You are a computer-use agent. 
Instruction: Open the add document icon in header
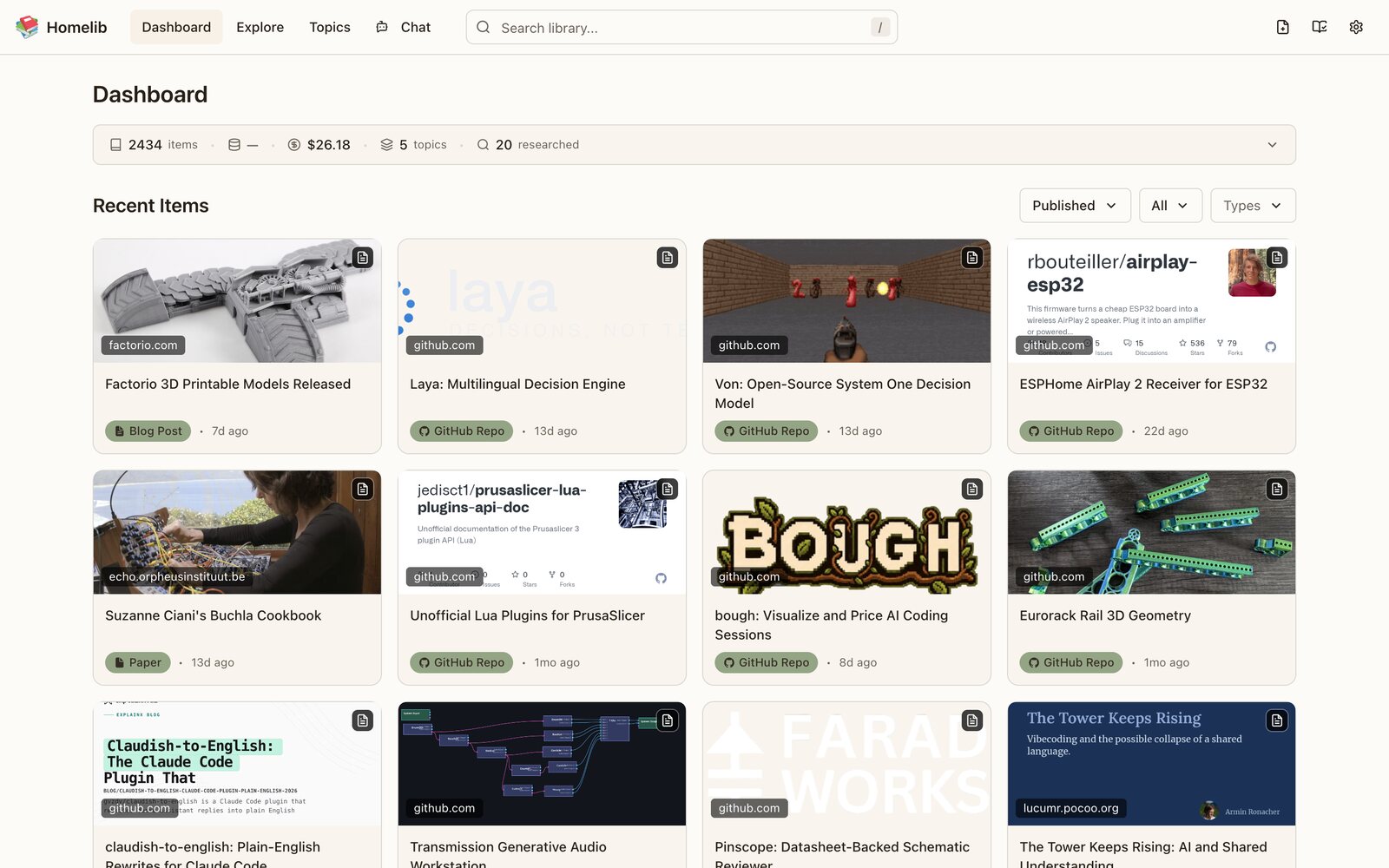coord(1282,27)
